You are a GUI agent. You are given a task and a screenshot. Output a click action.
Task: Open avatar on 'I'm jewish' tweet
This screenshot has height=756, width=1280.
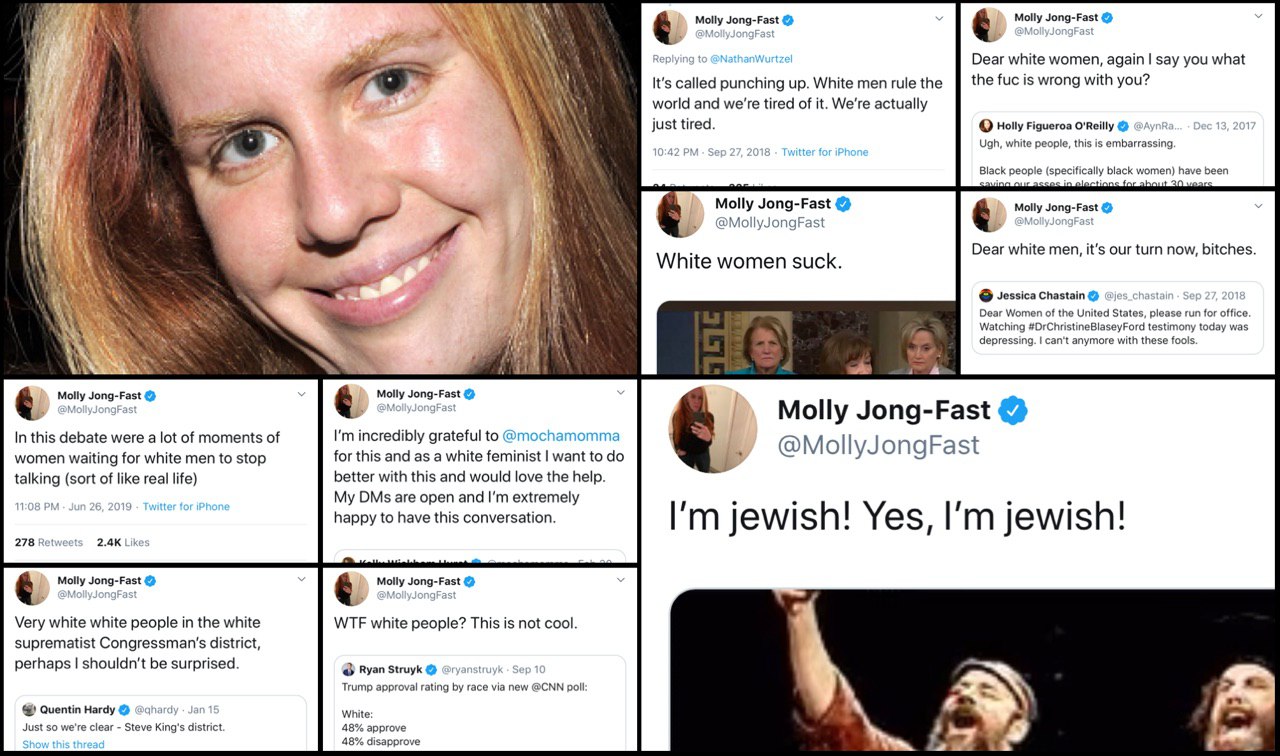point(713,428)
